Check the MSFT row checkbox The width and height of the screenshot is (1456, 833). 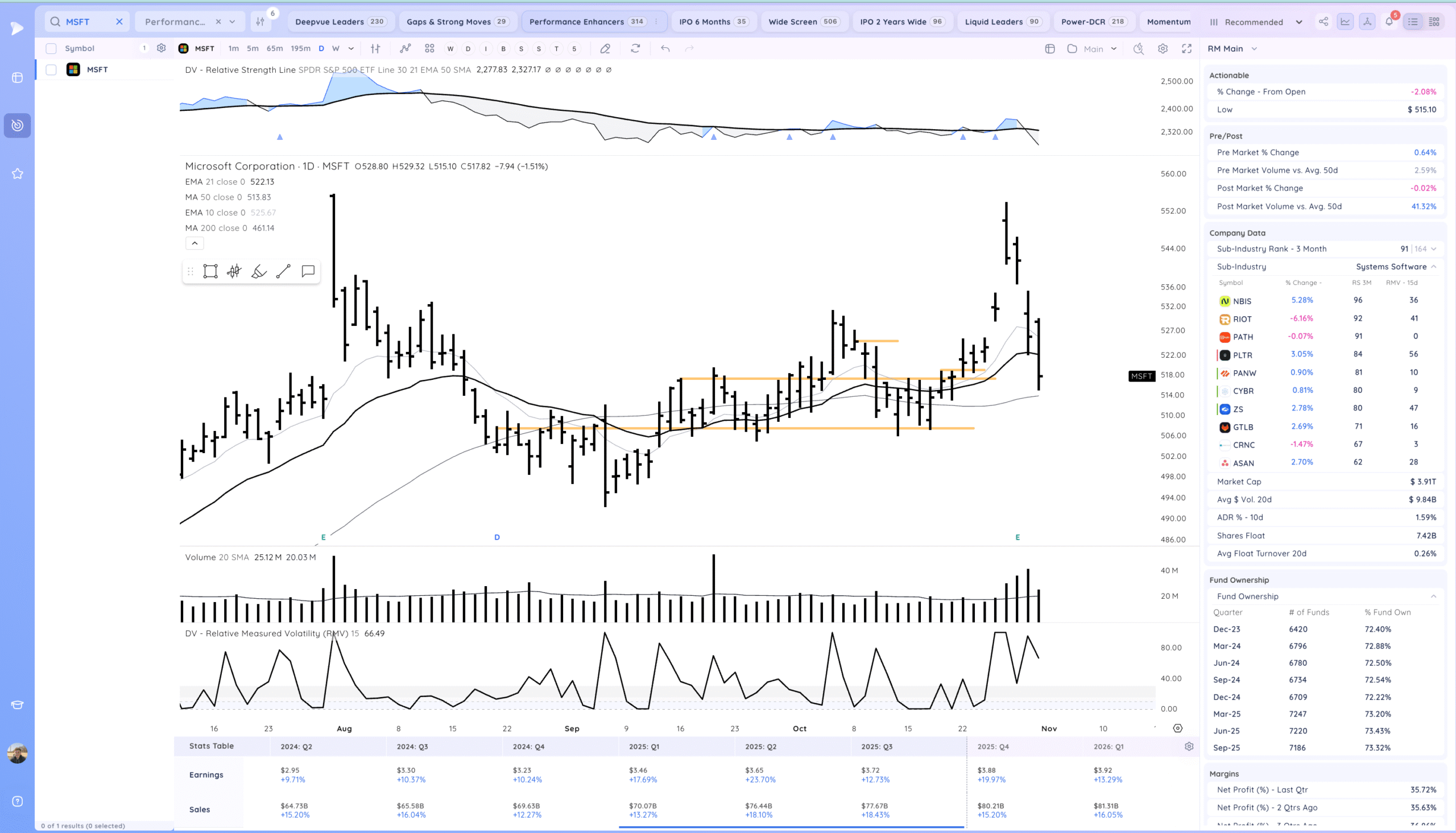coord(51,70)
